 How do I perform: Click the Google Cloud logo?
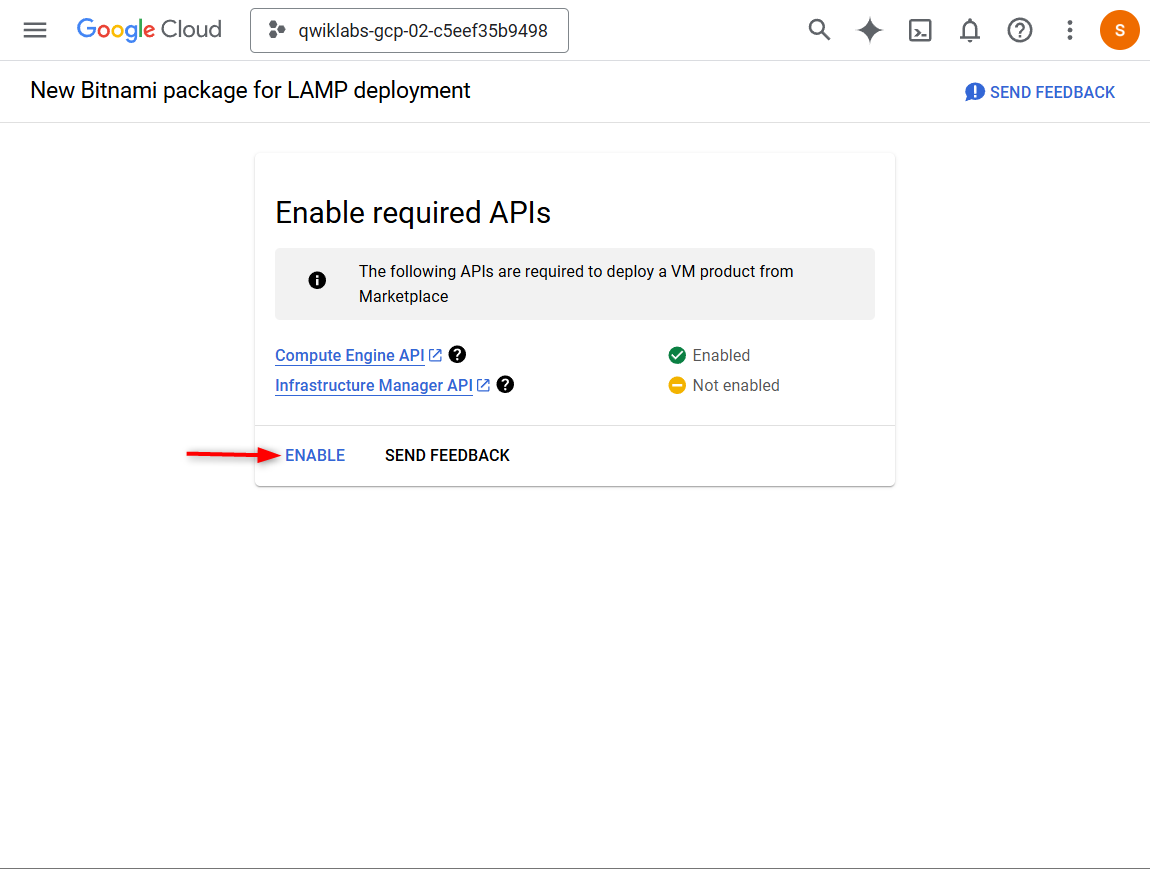[149, 30]
